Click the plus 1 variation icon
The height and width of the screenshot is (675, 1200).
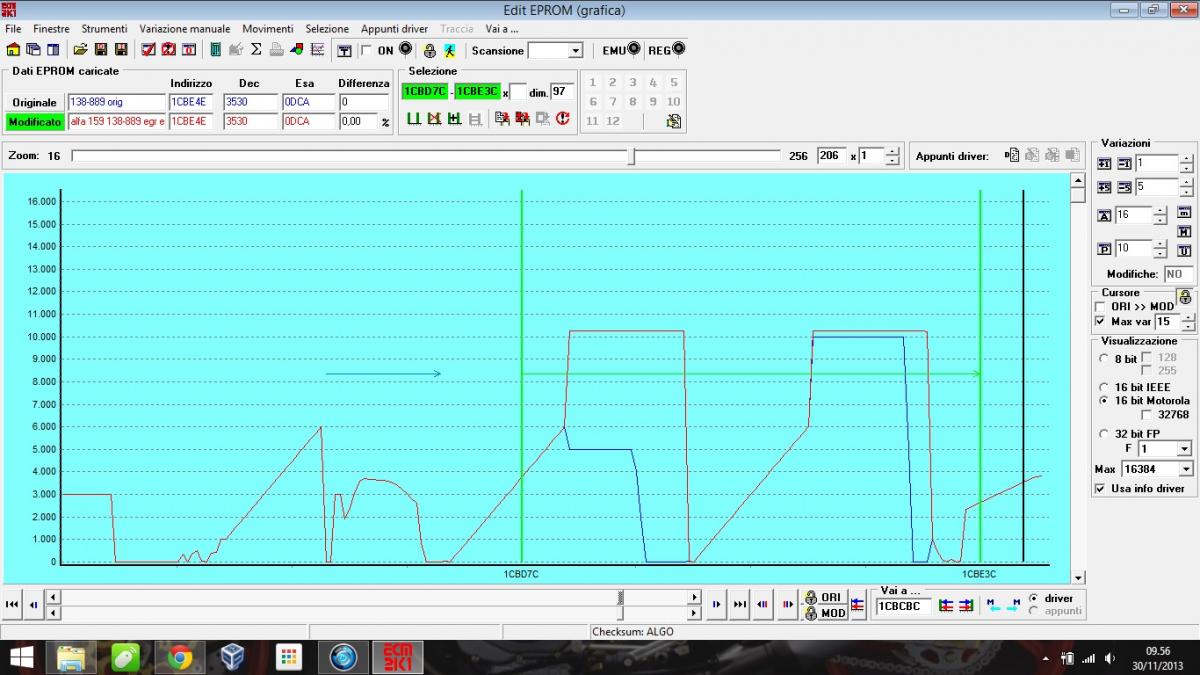[x=1104, y=163]
